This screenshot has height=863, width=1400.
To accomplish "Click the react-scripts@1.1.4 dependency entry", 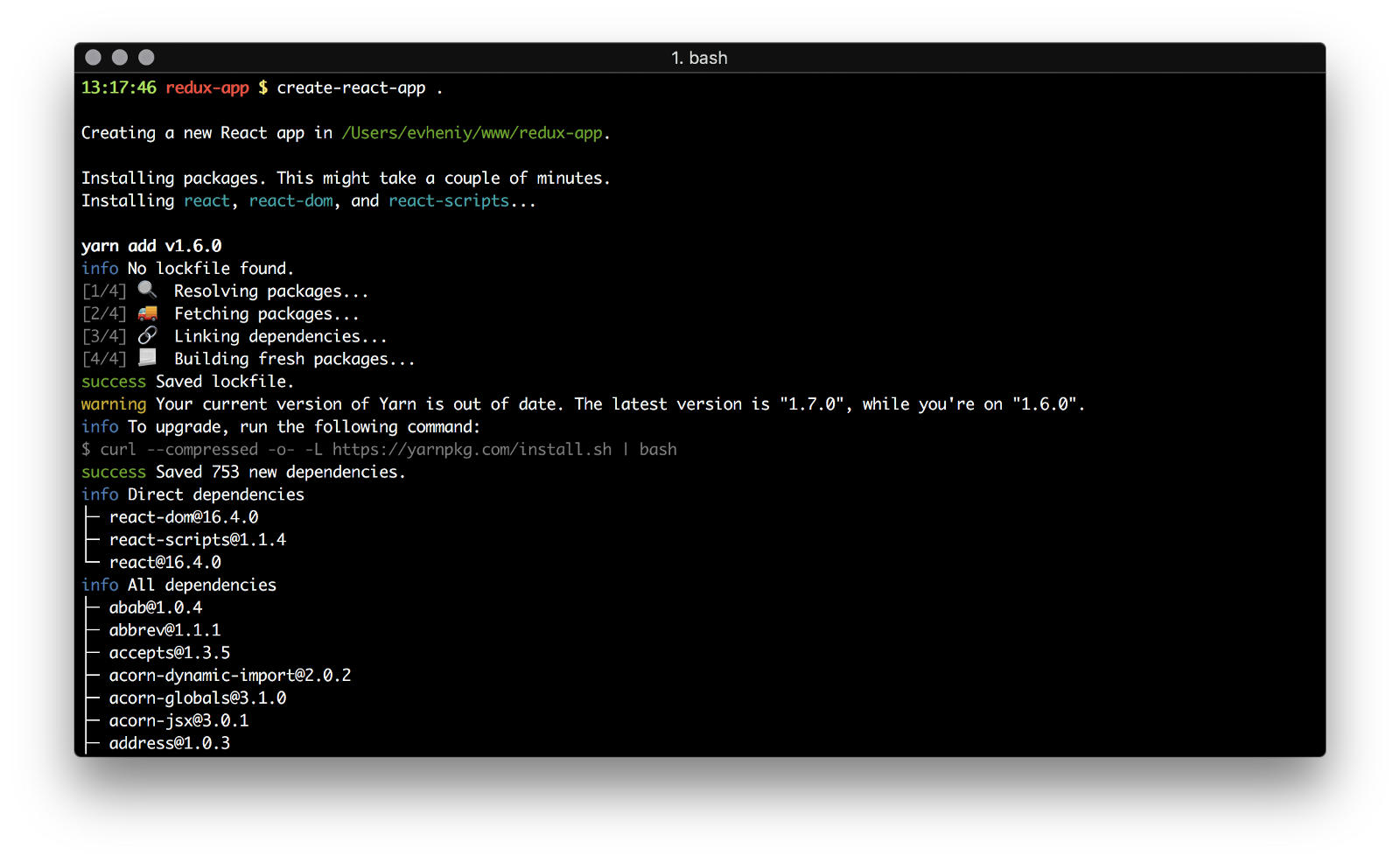I will point(198,540).
